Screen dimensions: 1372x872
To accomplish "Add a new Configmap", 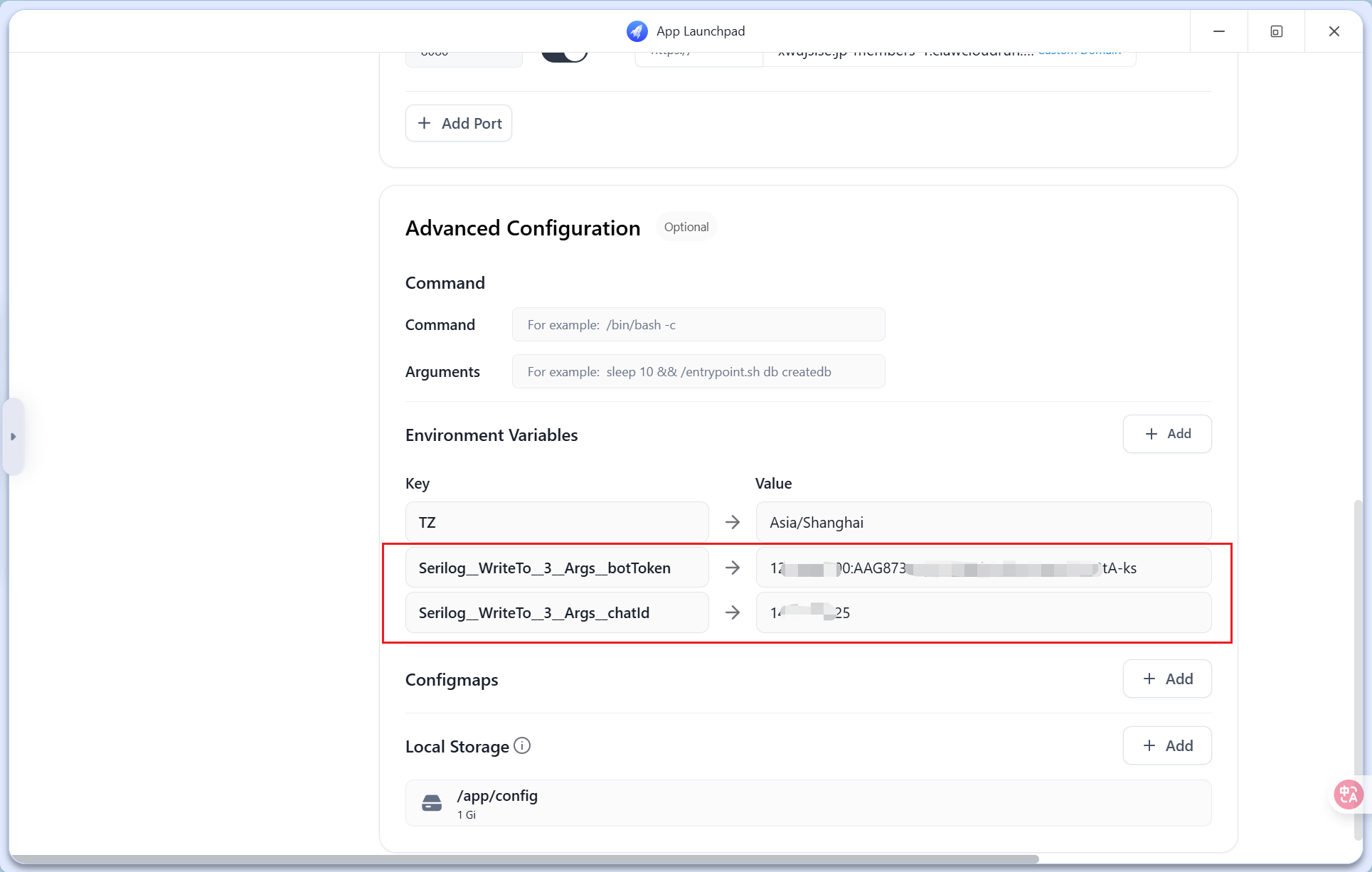I will click(x=1167, y=679).
